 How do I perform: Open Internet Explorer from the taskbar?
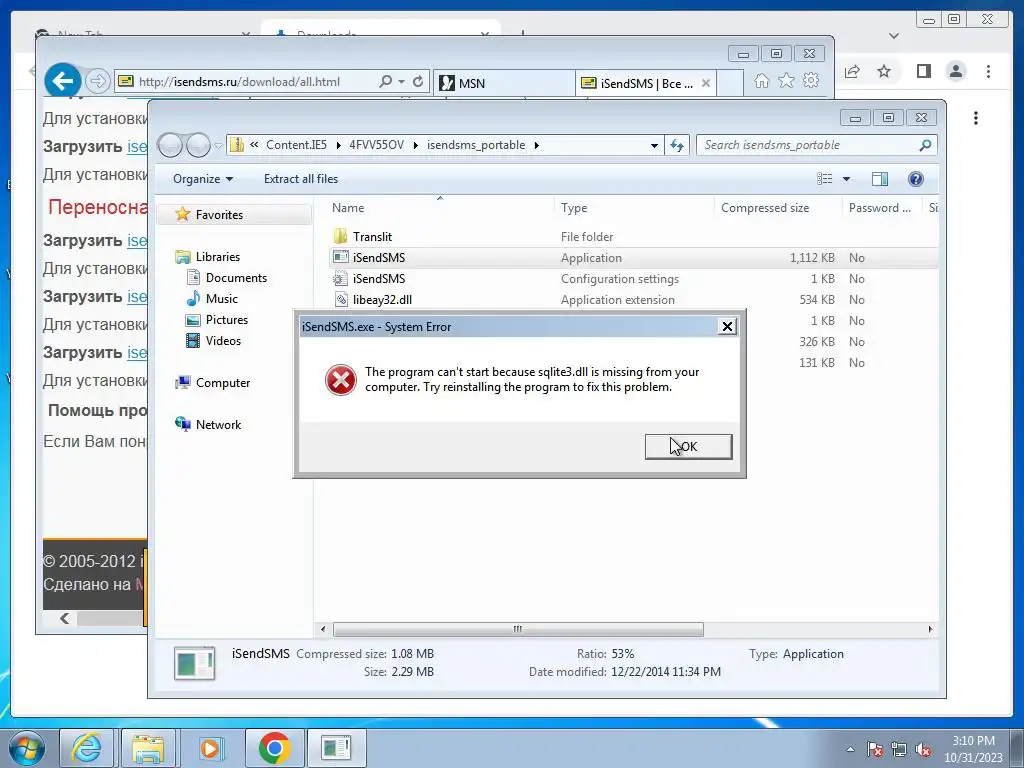click(87, 748)
